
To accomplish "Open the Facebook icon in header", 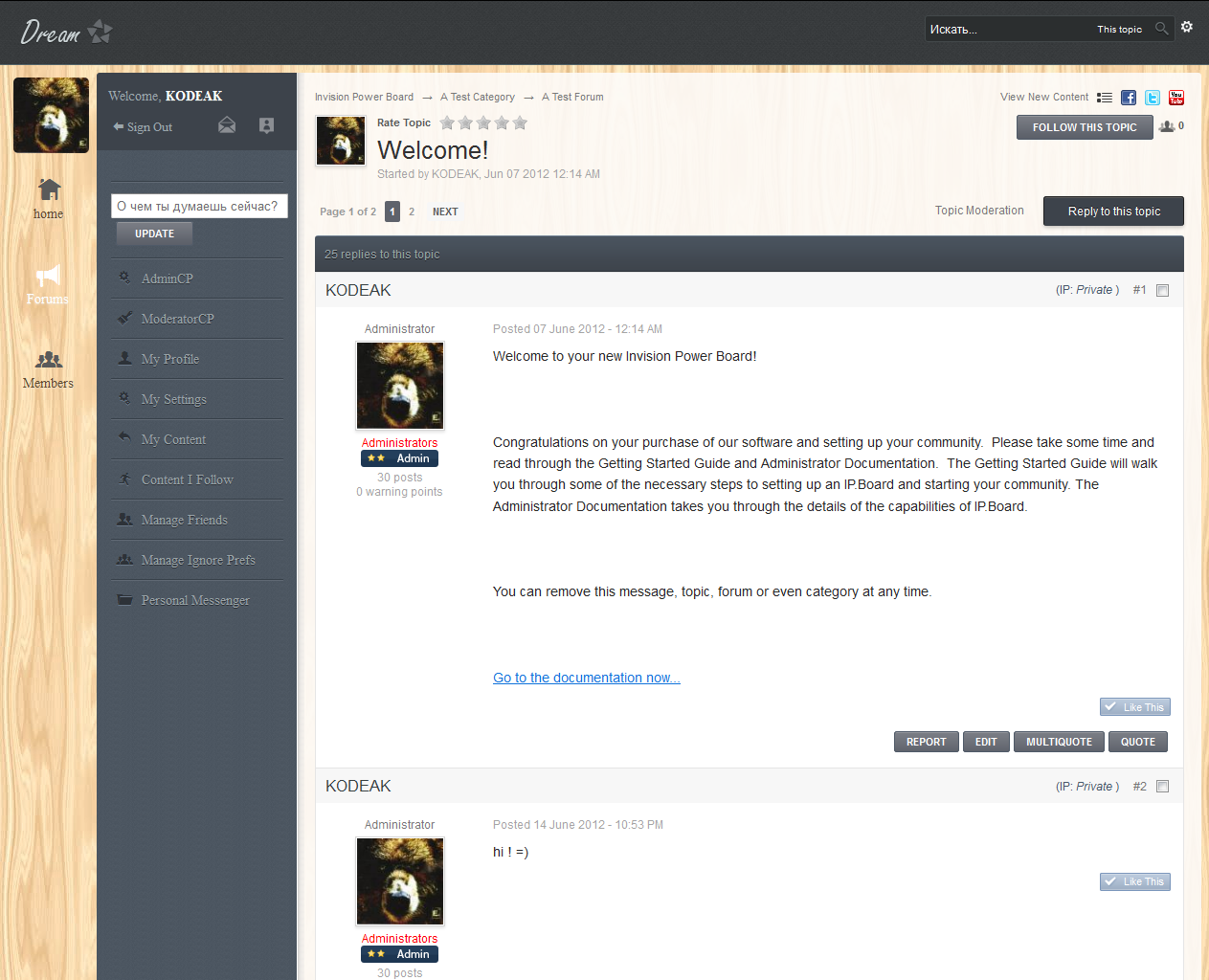I will [1129, 98].
